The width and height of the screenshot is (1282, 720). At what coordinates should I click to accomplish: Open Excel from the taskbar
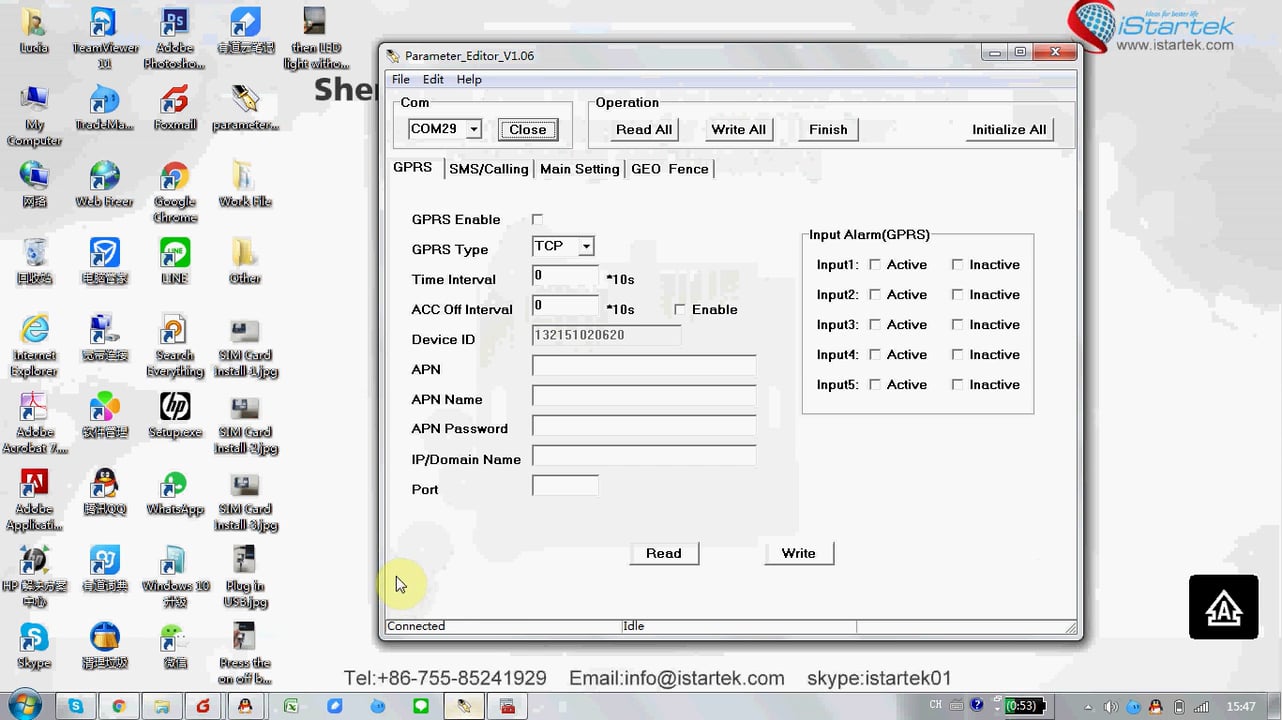291,706
